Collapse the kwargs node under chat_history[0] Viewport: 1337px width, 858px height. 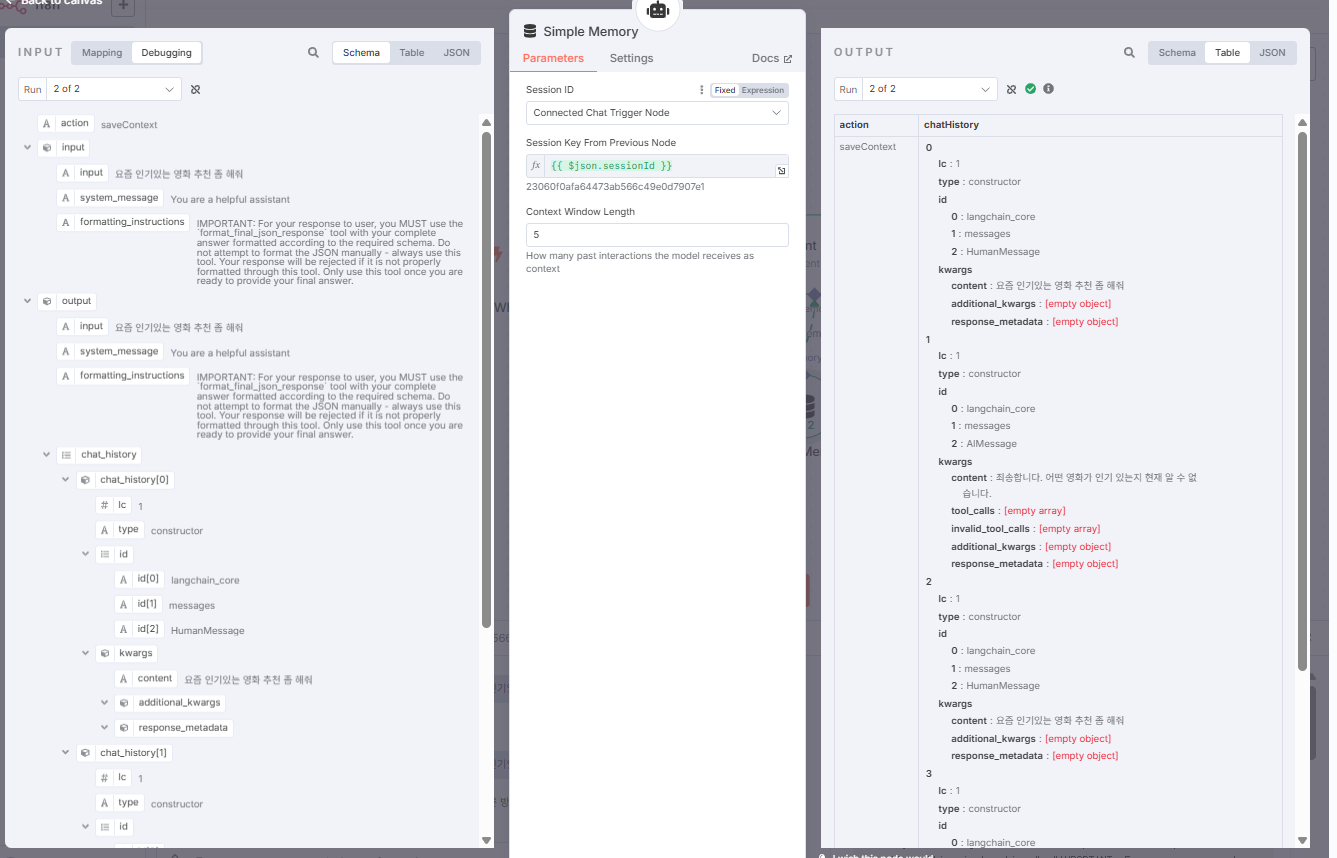coord(85,653)
